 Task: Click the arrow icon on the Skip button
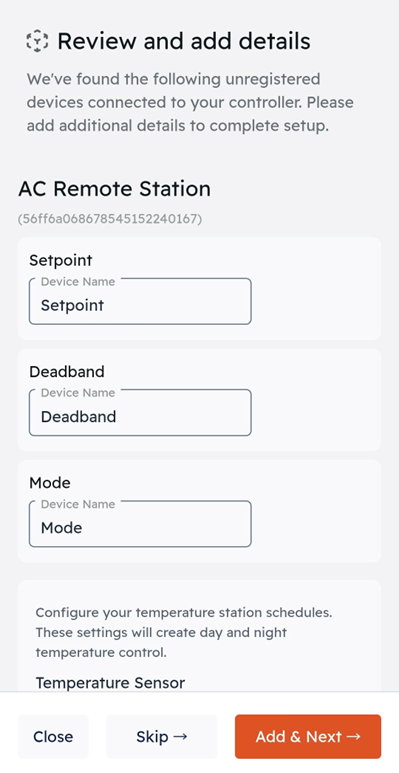(181, 737)
